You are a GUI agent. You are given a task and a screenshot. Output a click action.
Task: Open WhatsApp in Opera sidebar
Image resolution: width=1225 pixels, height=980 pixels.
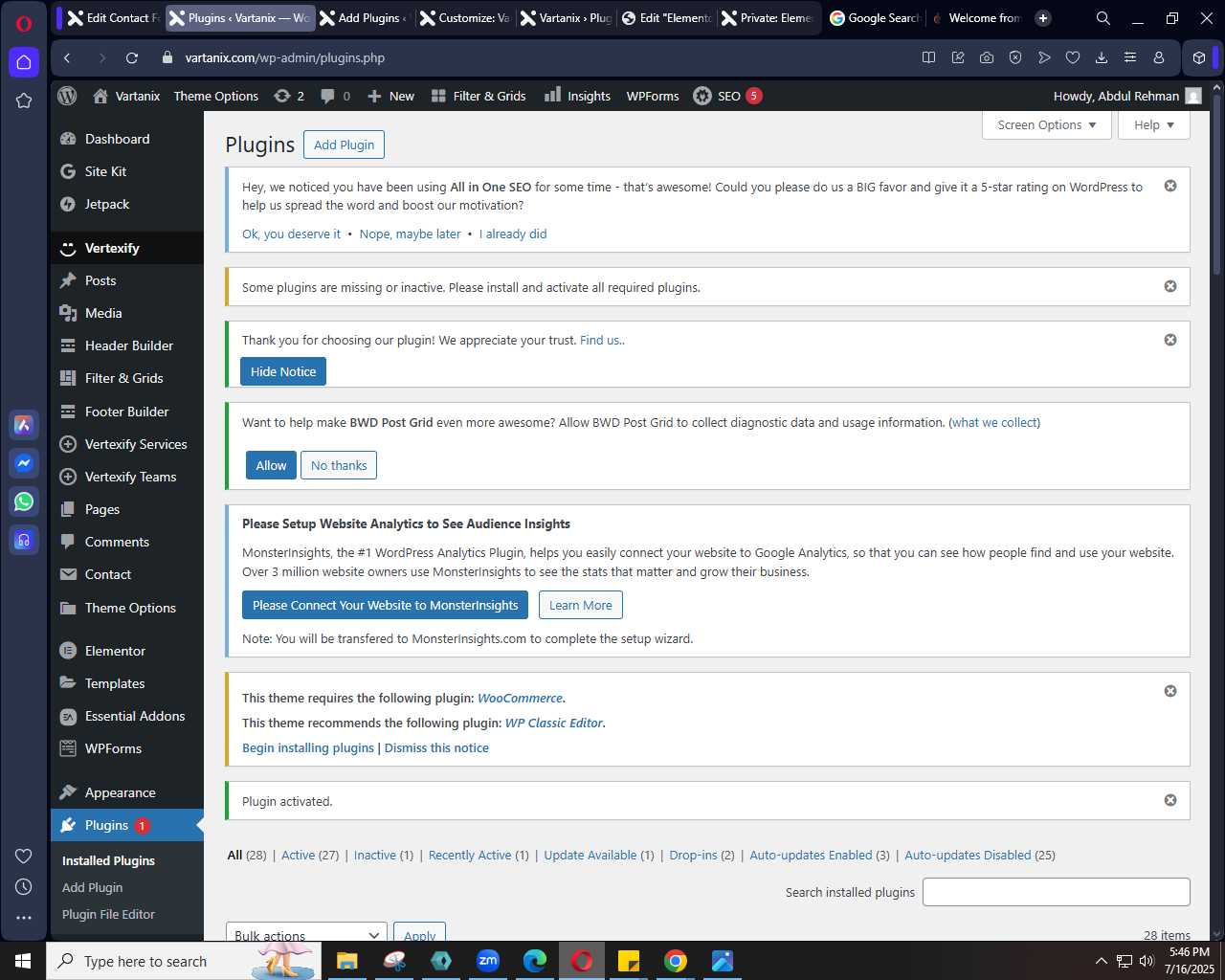pyautogui.click(x=24, y=501)
